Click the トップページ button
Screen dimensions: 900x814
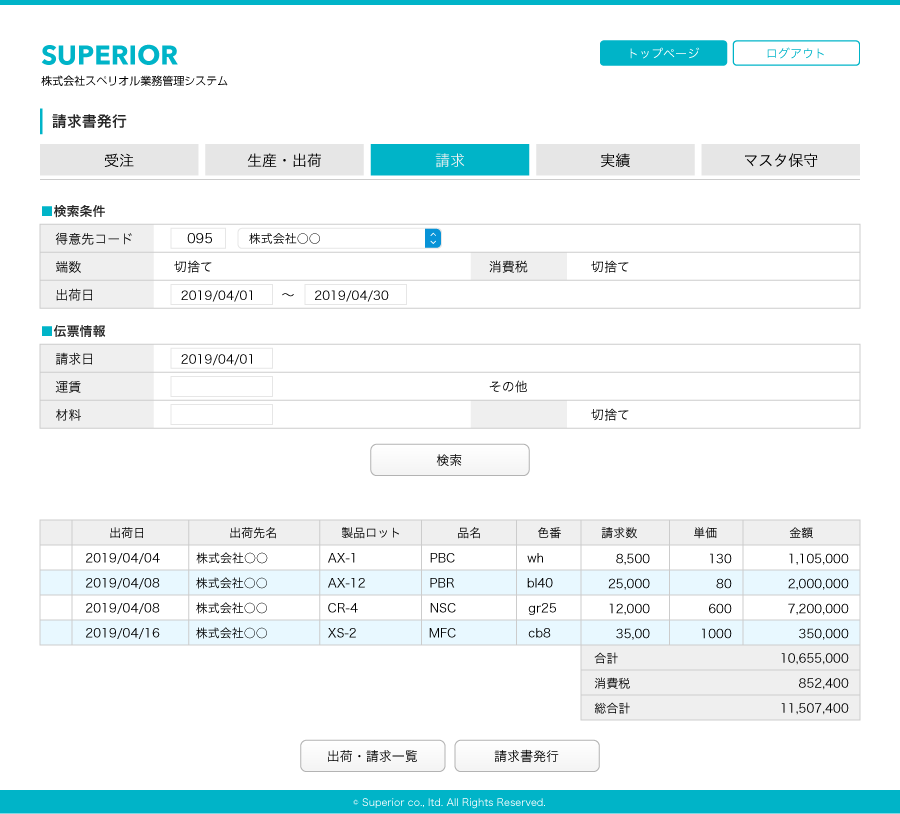[x=663, y=53]
